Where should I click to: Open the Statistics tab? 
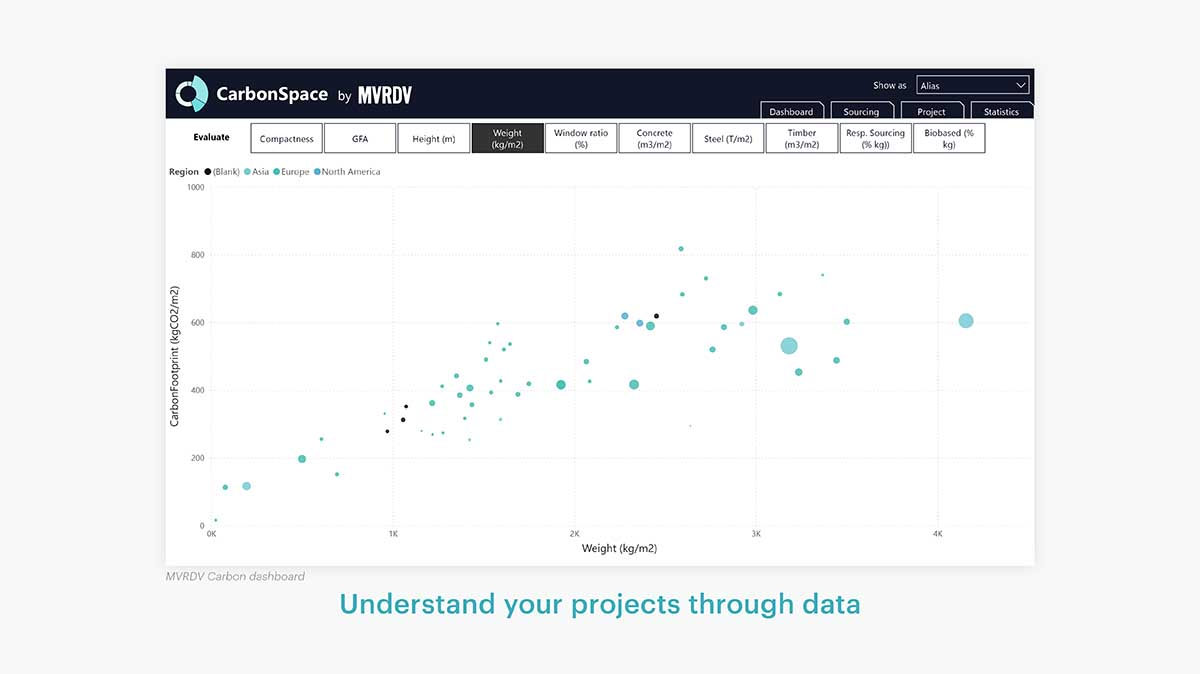[1002, 111]
